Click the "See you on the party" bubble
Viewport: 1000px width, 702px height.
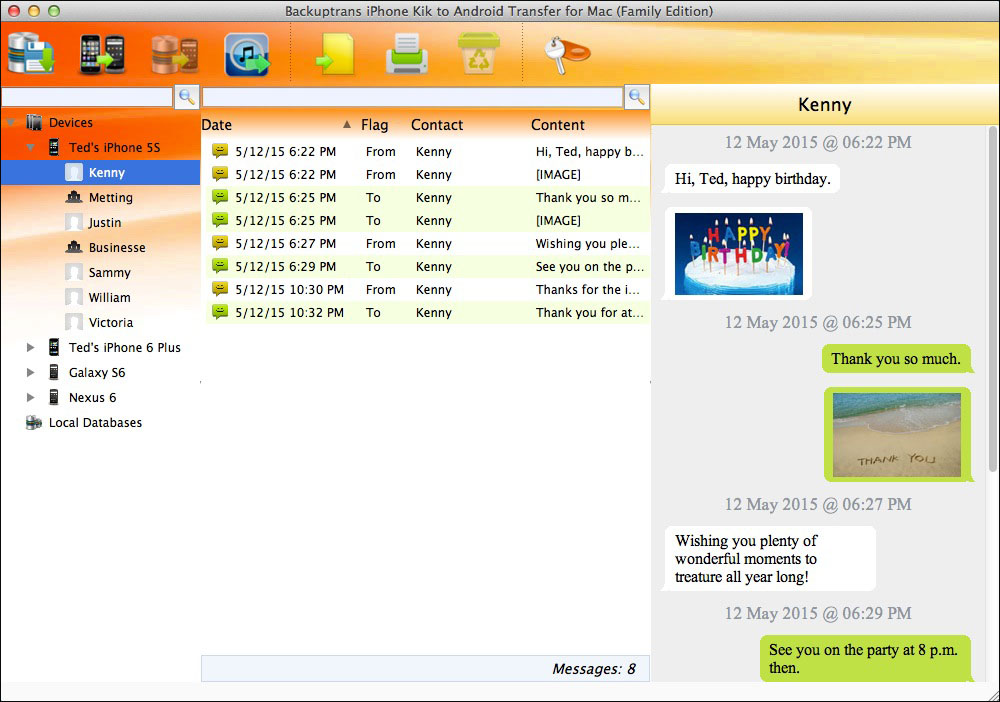865,659
